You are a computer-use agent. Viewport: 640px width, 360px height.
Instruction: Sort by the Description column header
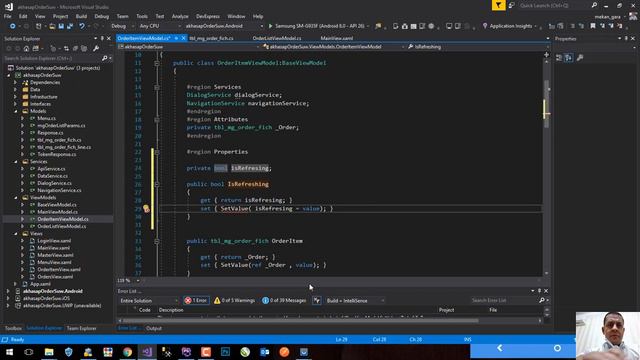171,310
